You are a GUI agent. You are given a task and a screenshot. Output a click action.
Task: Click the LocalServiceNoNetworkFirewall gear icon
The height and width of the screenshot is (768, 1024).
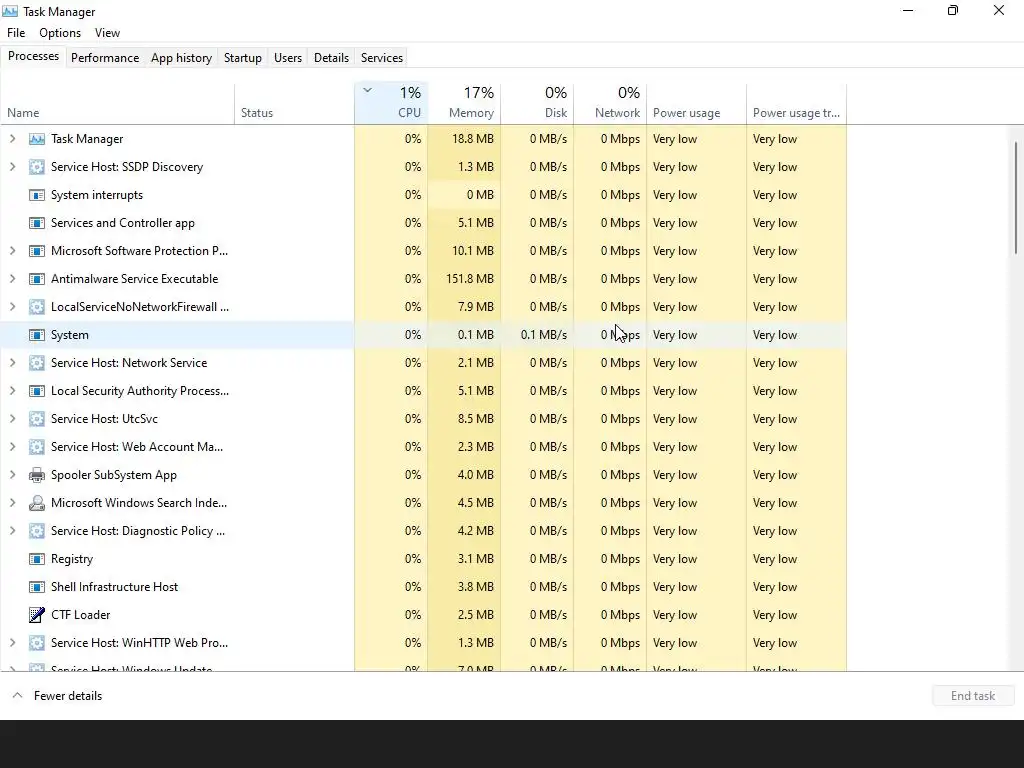tap(37, 307)
